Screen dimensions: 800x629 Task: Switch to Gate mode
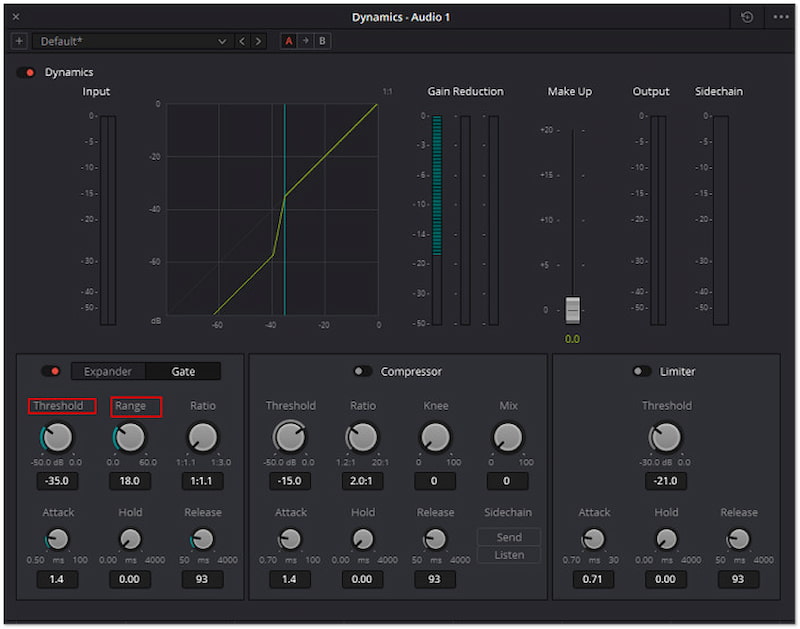coord(183,371)
